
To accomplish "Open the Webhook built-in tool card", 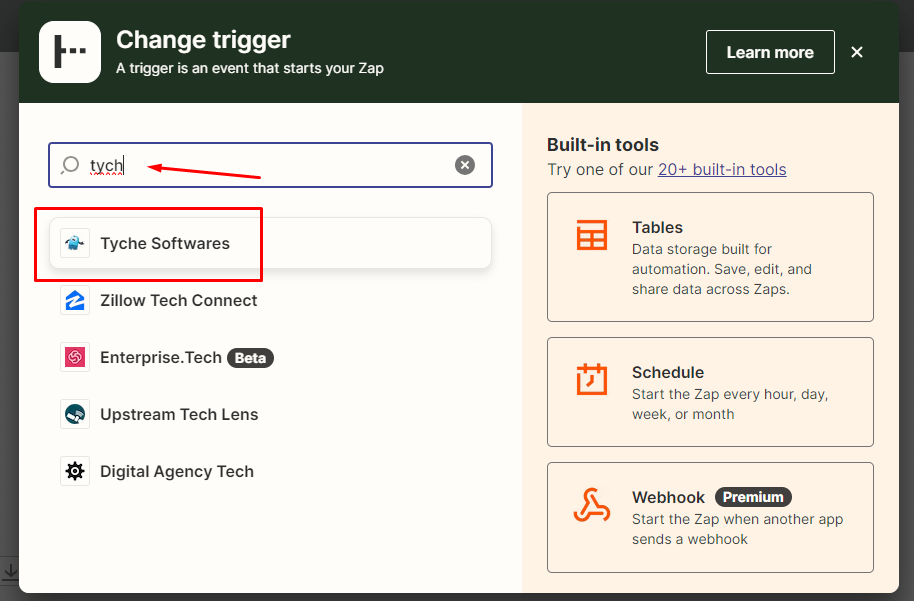I will [710, 518].
